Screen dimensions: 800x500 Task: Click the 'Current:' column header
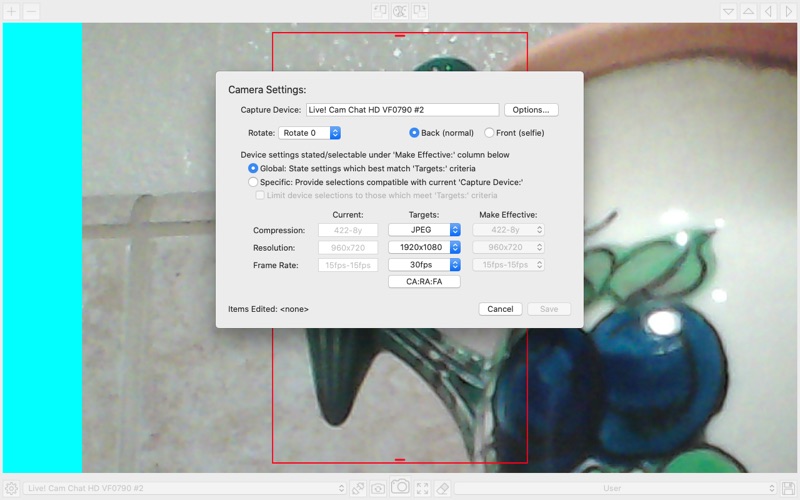tap(348, 215)
